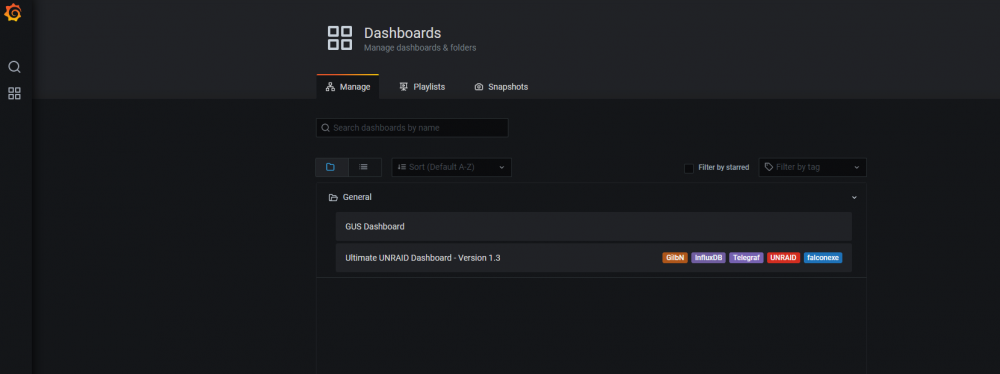The height and width of the screenshot is (374, 1000).
Task: Open the Dashboards grid icon in sidebar
Action: point(14,94)
